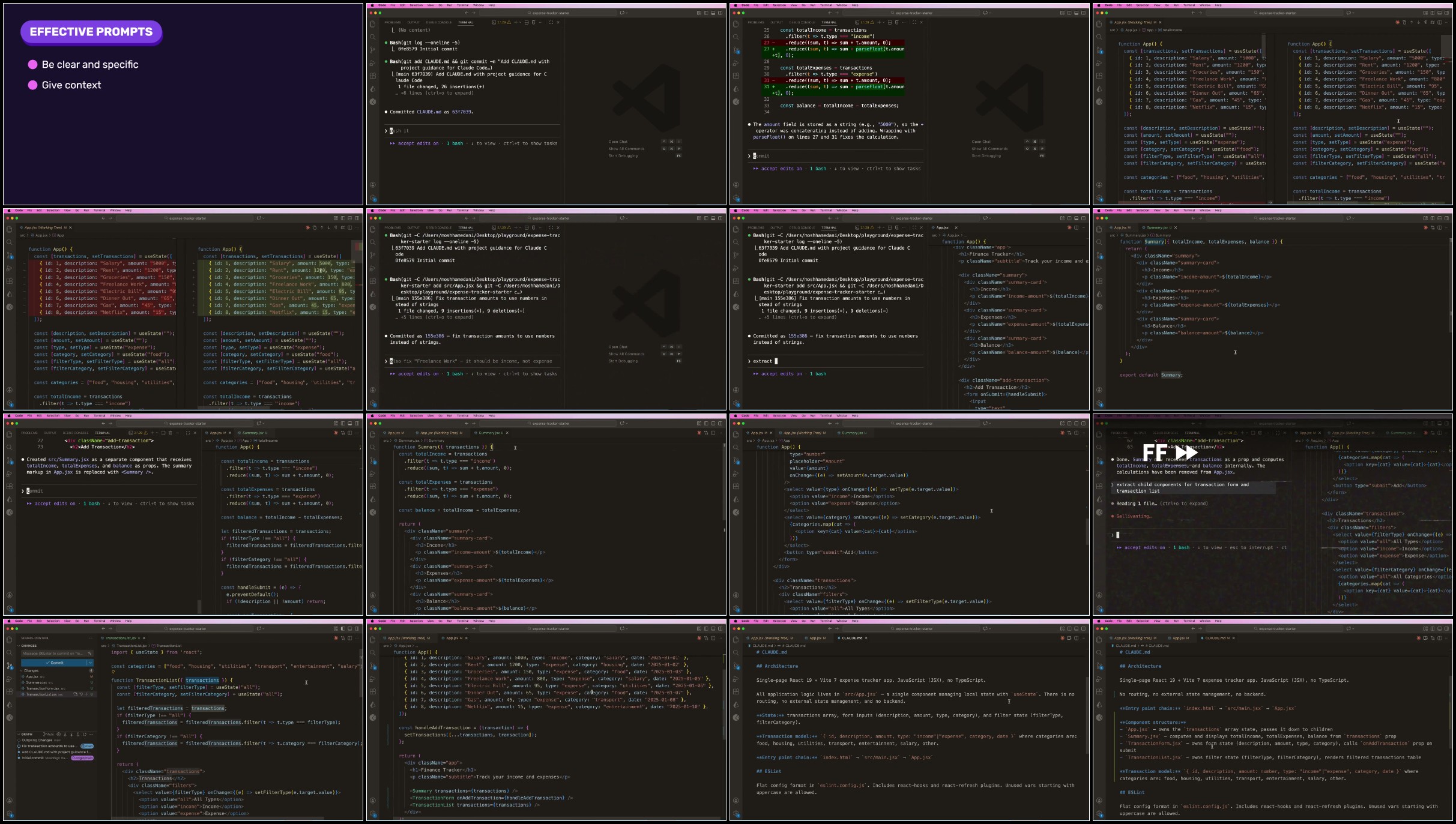Toggle bottom panel in Source Control frame

tap(350, 629)
